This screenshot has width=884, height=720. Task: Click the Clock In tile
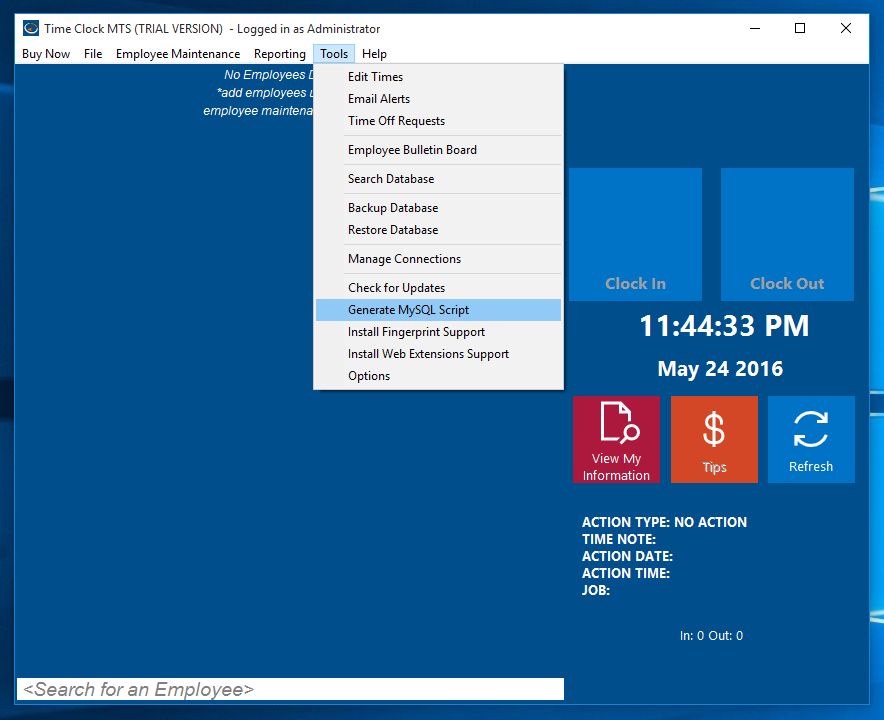[x=635, y=234]
